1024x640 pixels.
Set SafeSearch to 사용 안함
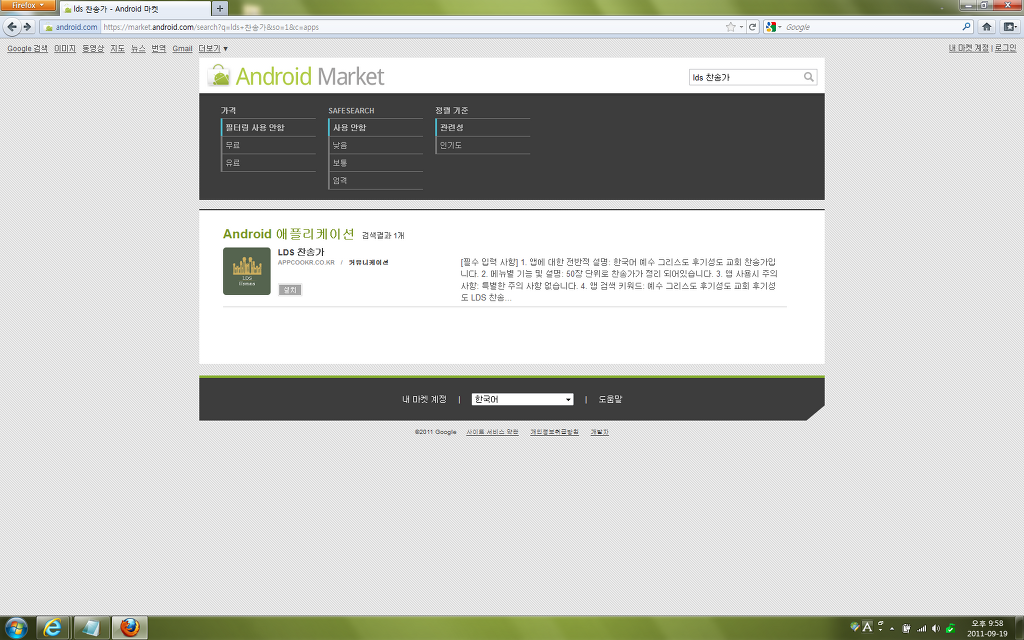pos(376,127)
